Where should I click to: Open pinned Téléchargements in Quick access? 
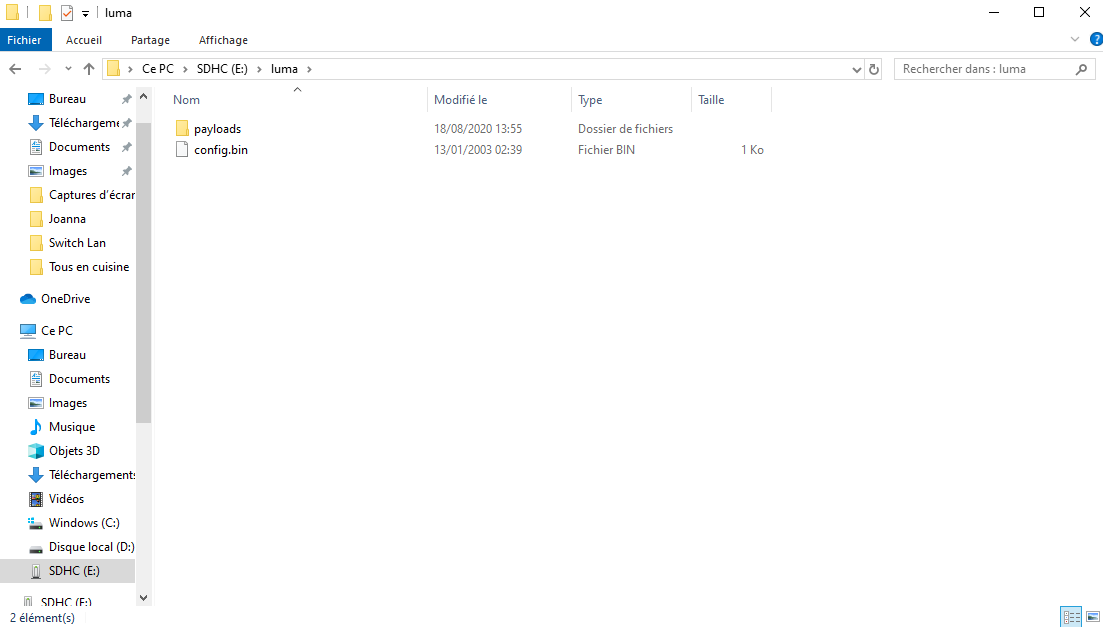coord(84,123)
